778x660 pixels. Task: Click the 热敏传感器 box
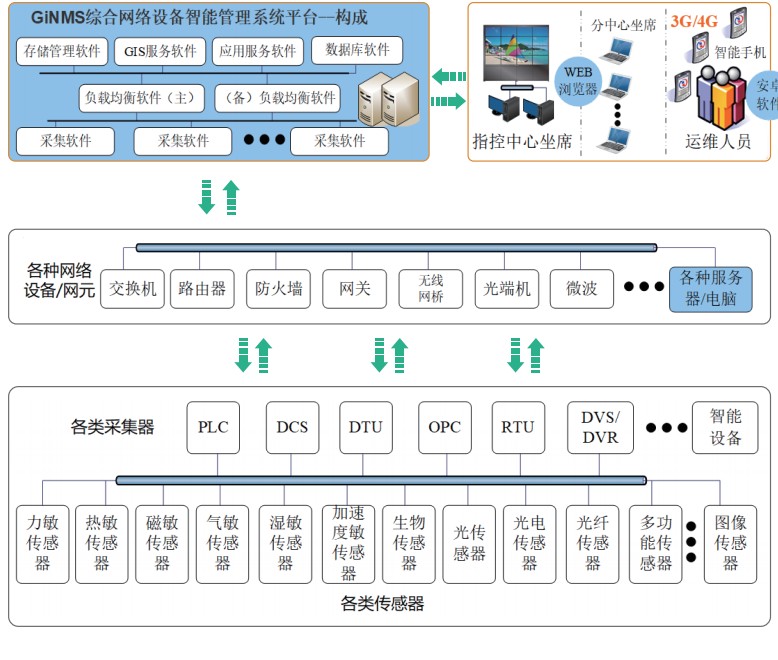[102, 544]
